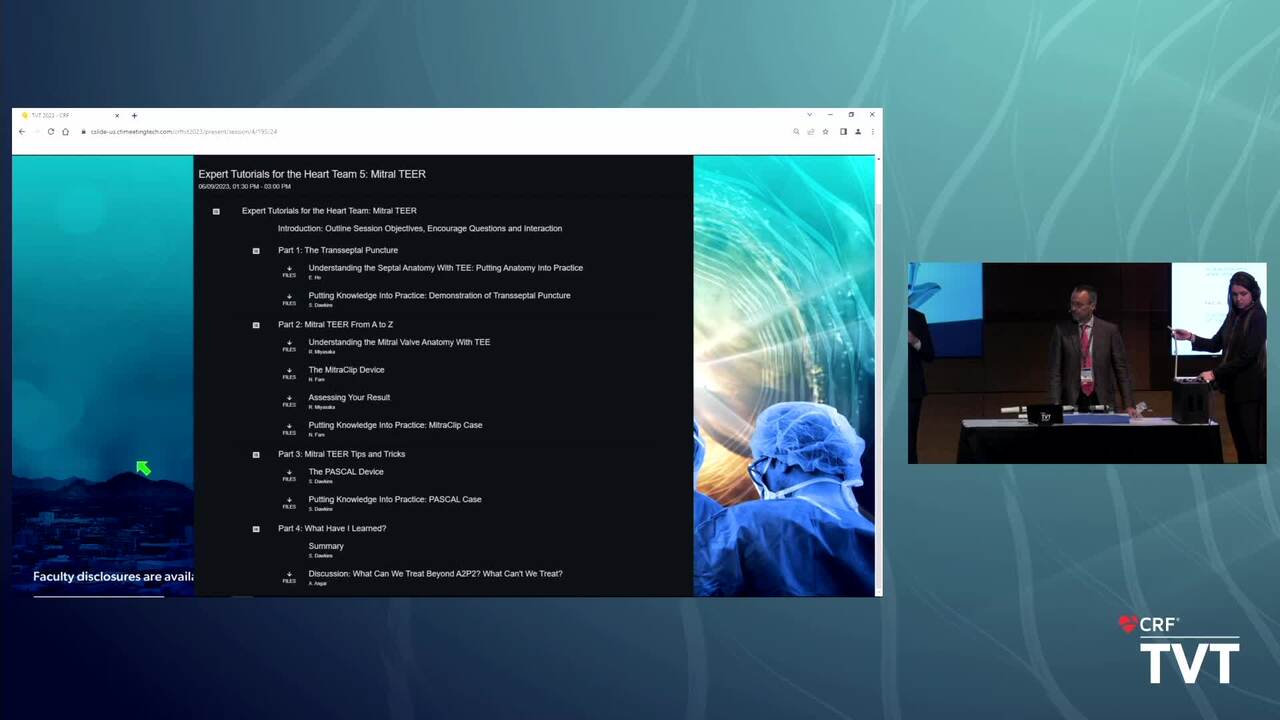1280x720 pixels.
Task: Download files for Understanding the Mitral Valve Anatomy
Action: point(289,346)
